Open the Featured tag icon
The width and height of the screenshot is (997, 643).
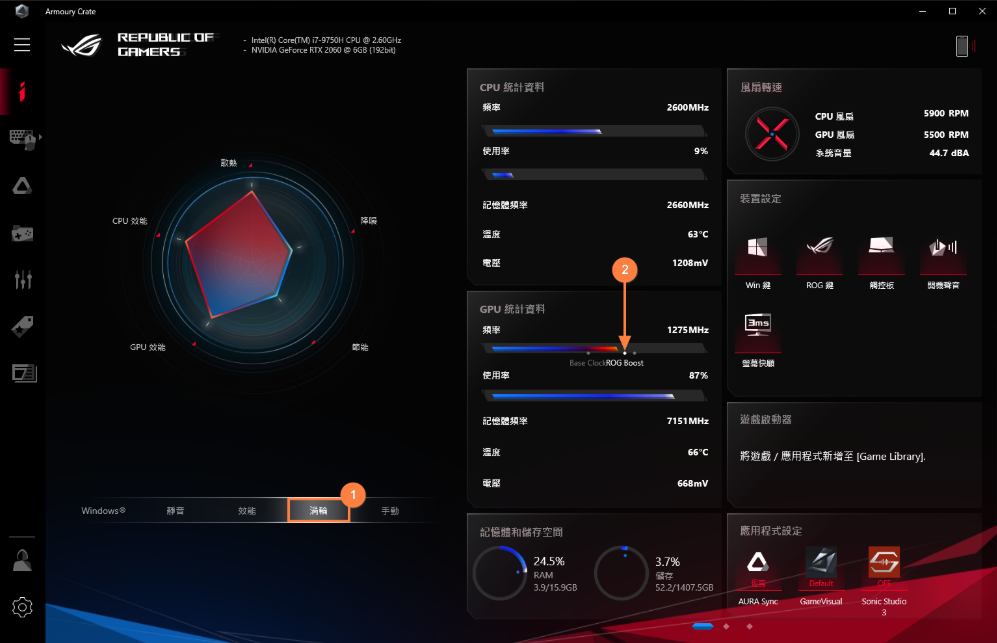coord(22,326)
